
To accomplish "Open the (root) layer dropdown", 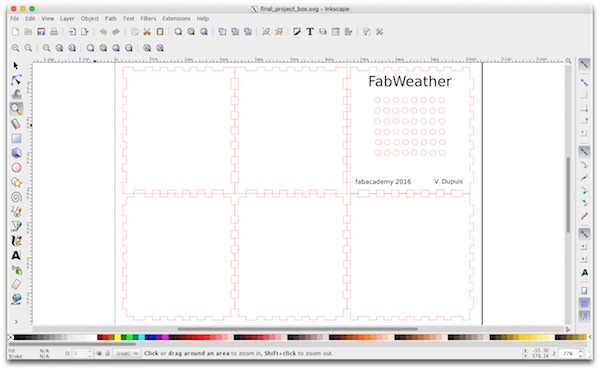I will tap(127, 354).
